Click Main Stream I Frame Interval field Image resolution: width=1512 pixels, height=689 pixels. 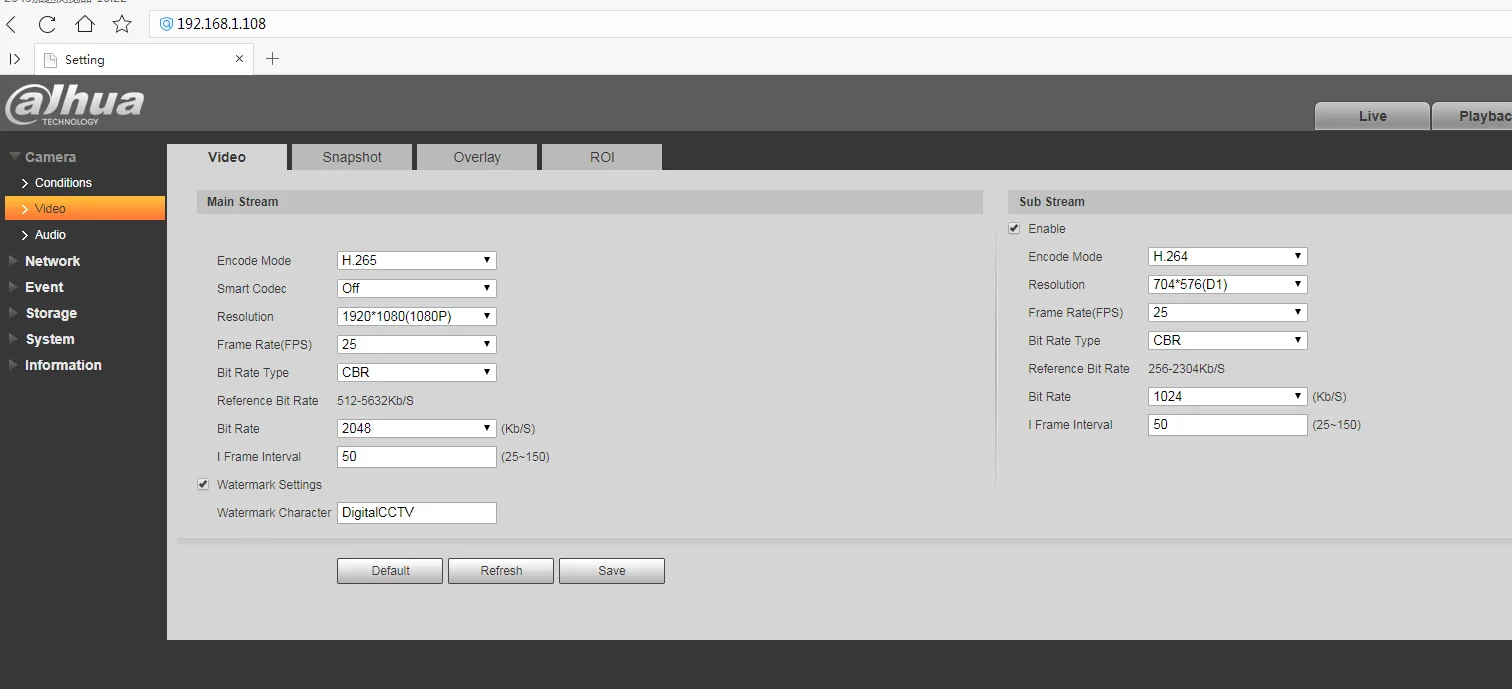click(417, 456)
